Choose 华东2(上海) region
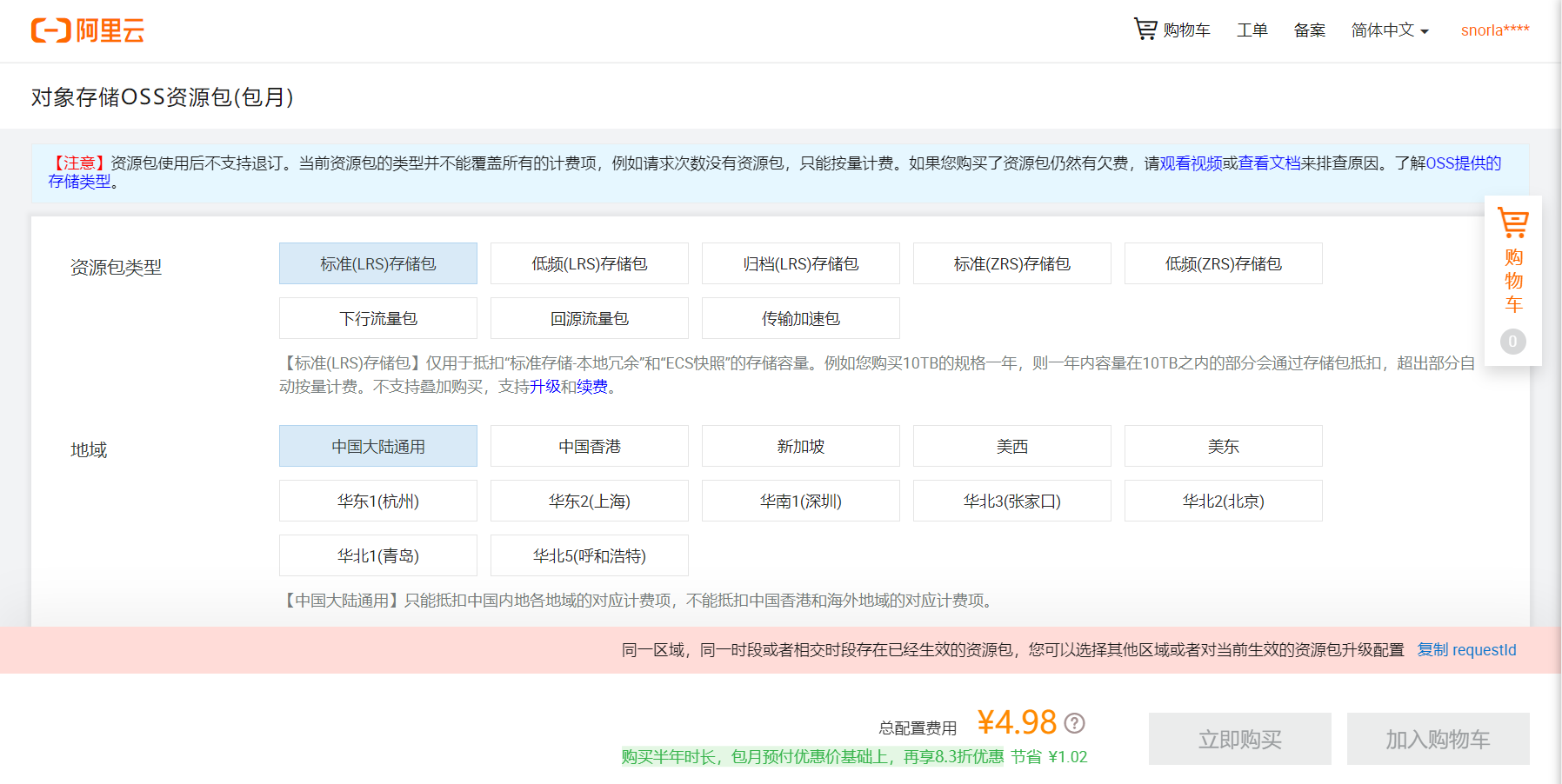The height and width of the screenshot is (784, 1562). click(590, 501)
